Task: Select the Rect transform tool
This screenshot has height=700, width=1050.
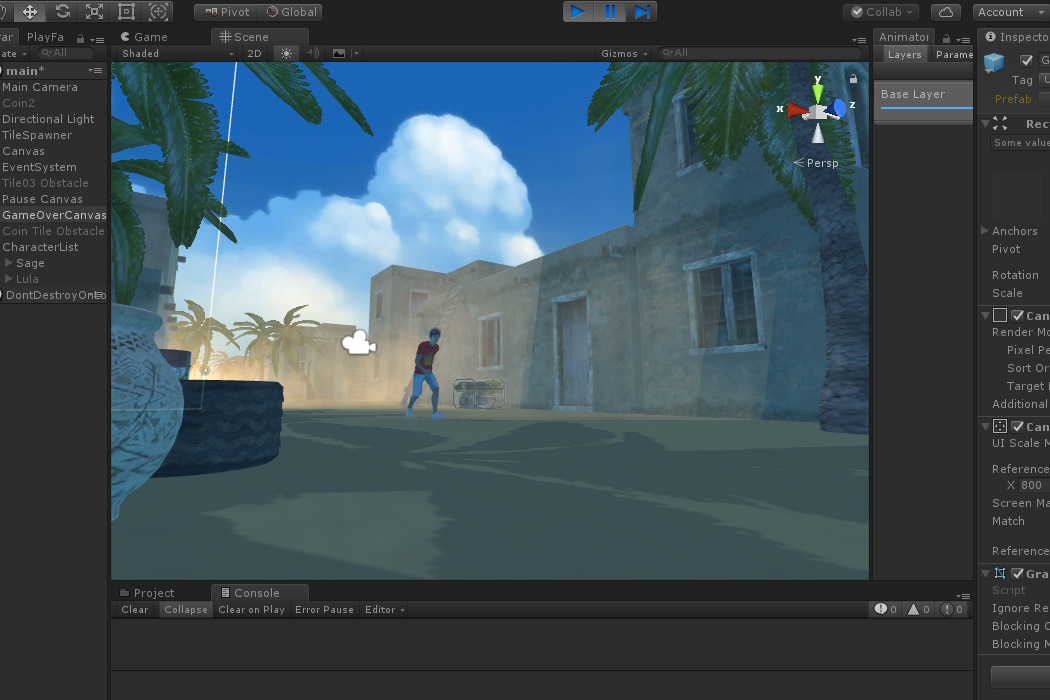Action: [x=126, y=12]
